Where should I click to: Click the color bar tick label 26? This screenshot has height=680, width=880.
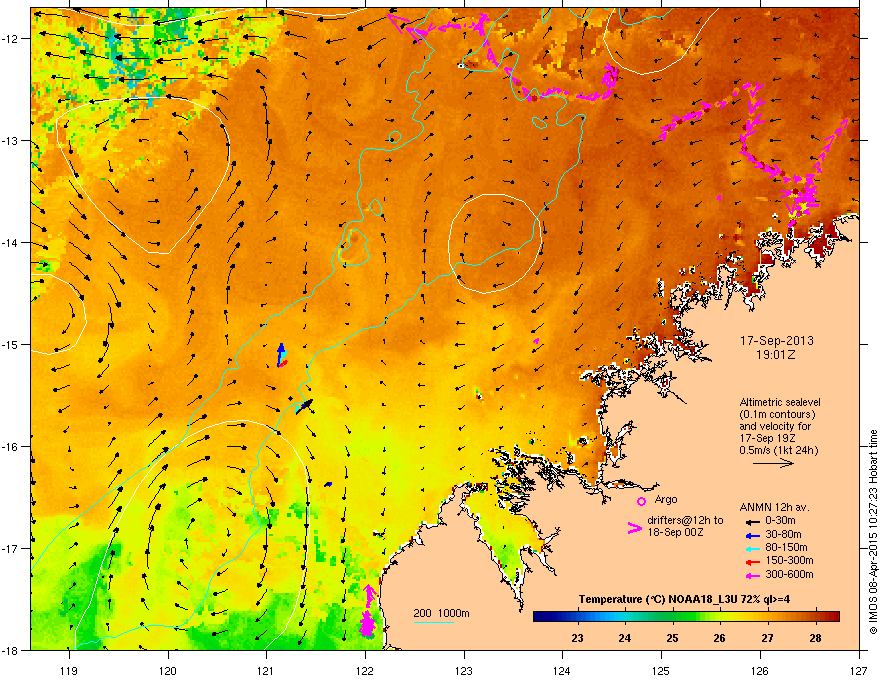coord(719,638)
